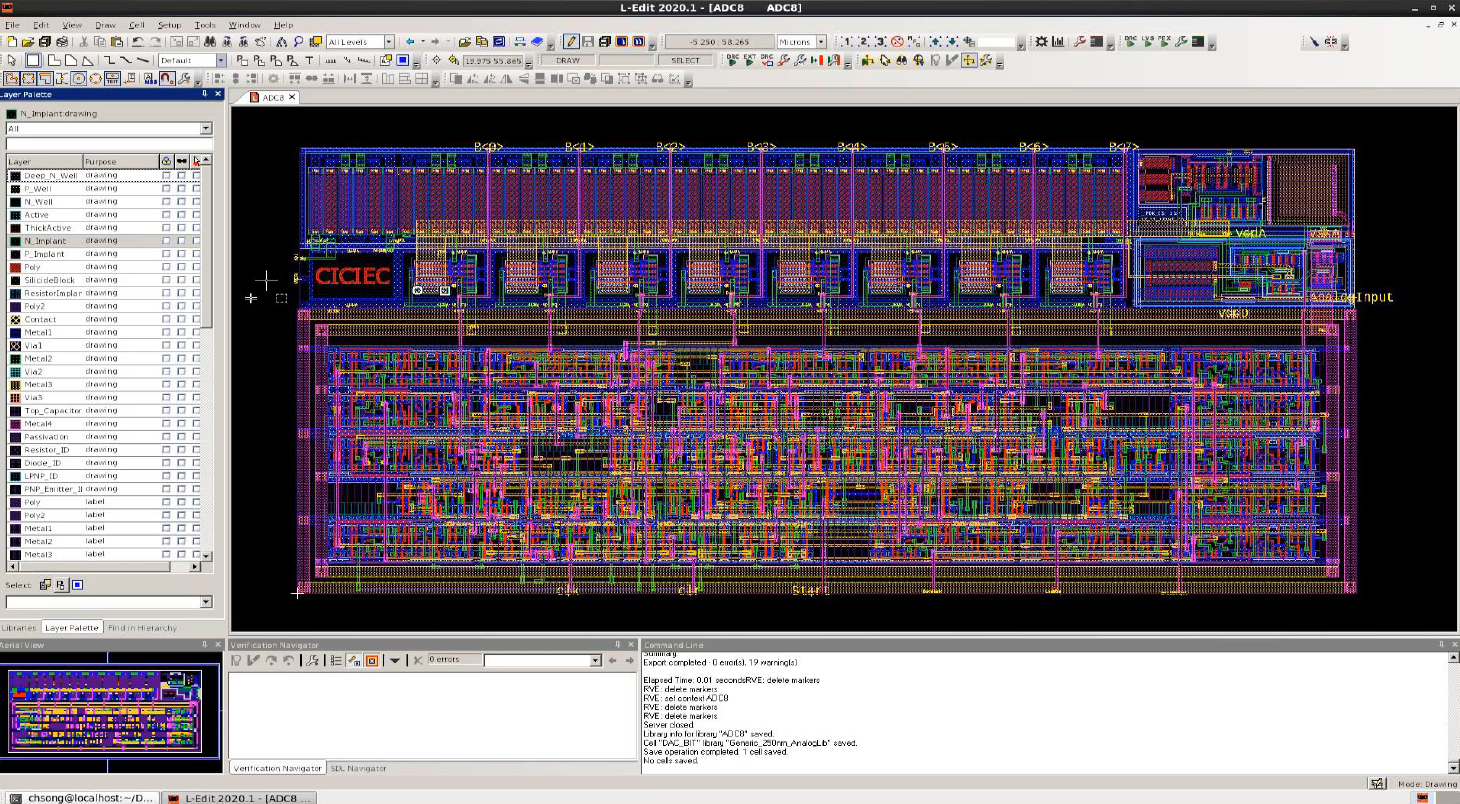1460x804 pixels.
Task: Click the horseshoe magnet snapping icon
Action: [x=166, y=79]
